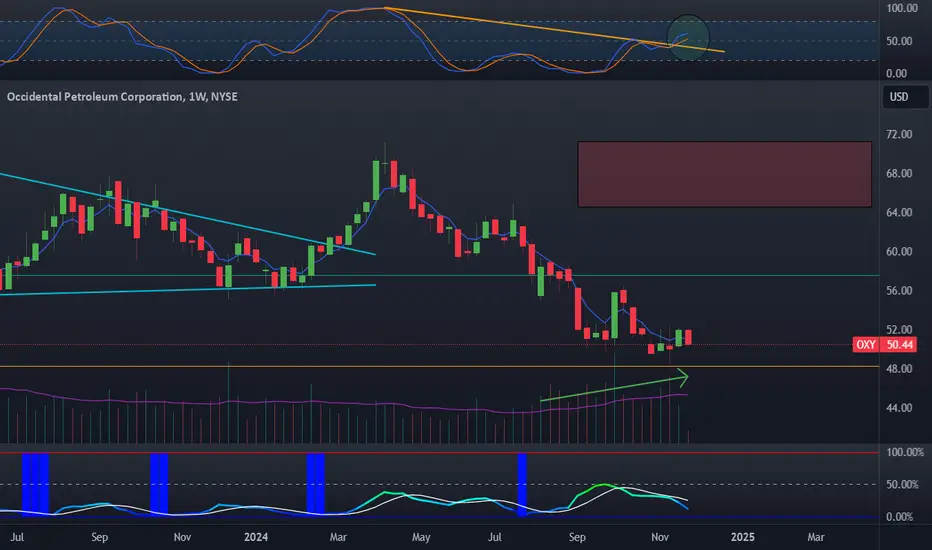Select the green horizontal line near 57.50
The height and width of the screenshot is (550, 932).
(439, 275)
